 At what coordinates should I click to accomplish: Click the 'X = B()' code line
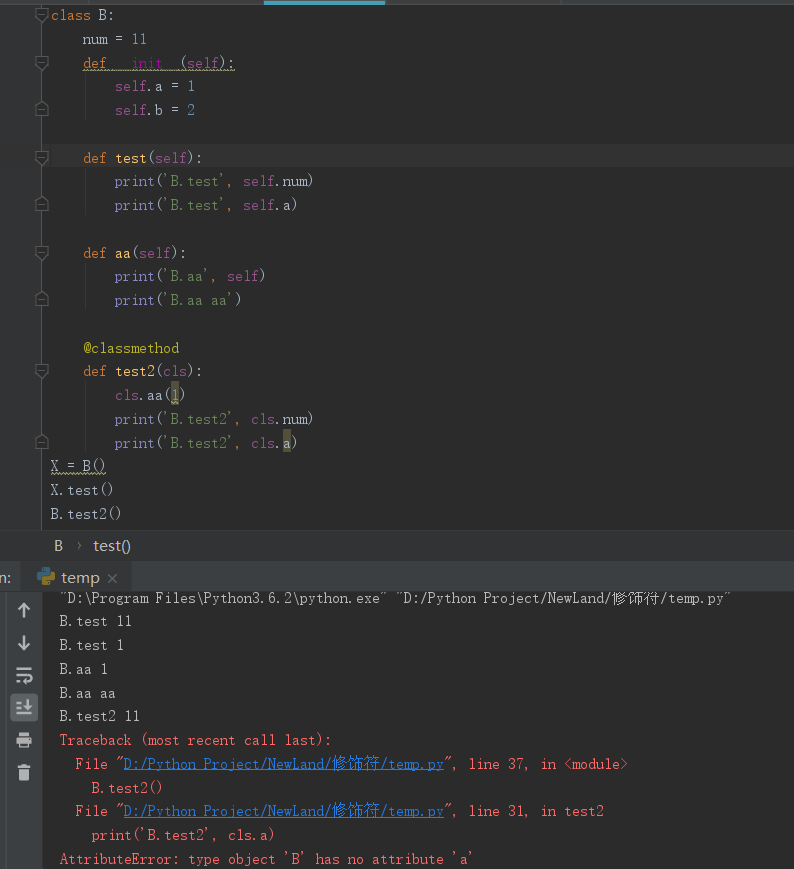pyautogui.click(x=78, y=466)
